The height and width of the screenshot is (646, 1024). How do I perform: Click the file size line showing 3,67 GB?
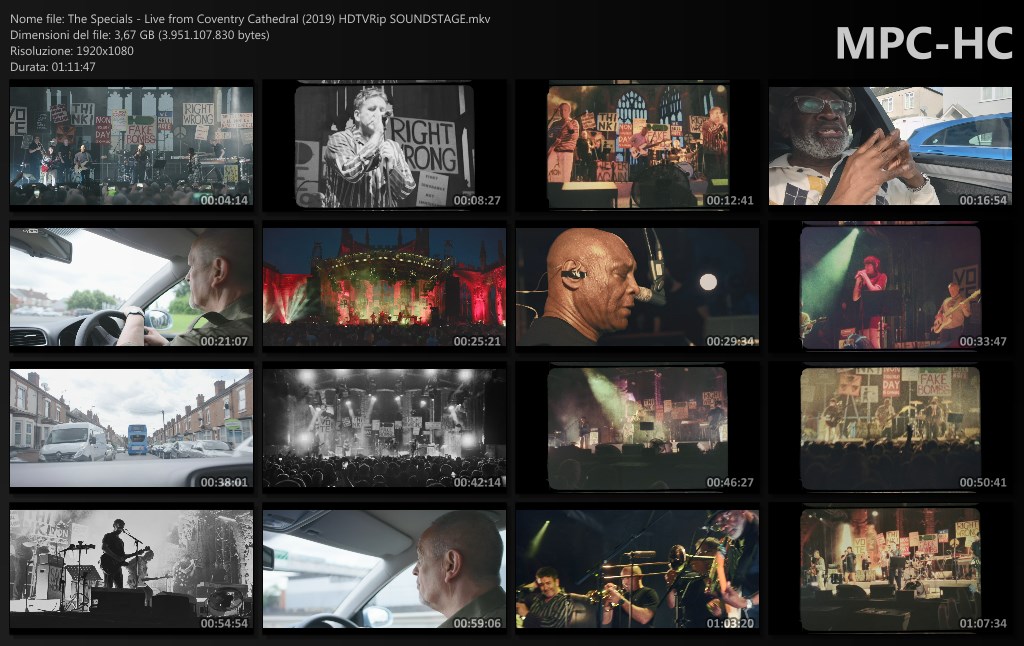[139, 35]
